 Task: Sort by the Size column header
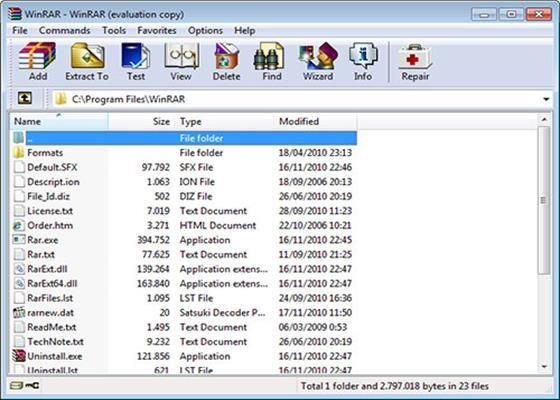pos(141,121)
